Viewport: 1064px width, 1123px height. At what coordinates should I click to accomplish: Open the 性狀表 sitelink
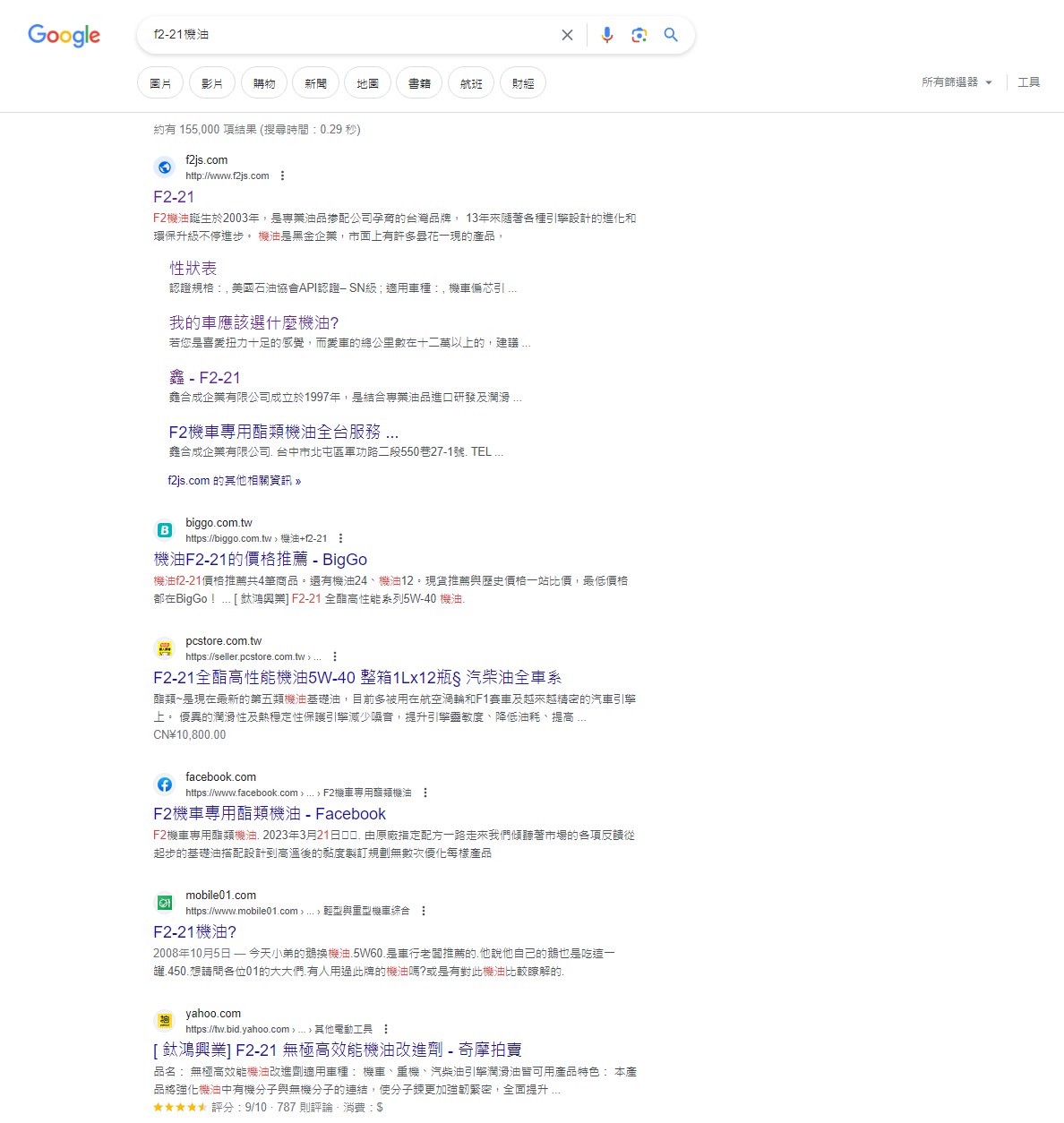(193, 268)
